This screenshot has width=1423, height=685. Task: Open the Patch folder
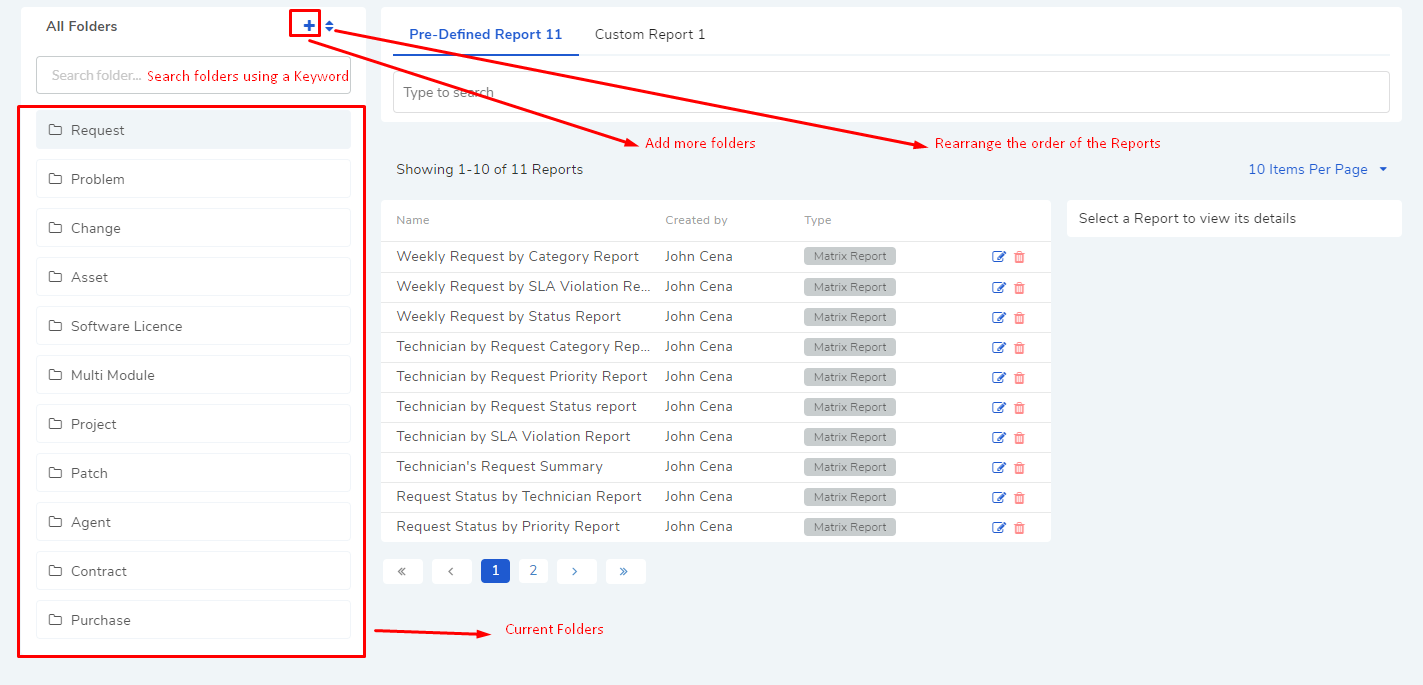193,473
